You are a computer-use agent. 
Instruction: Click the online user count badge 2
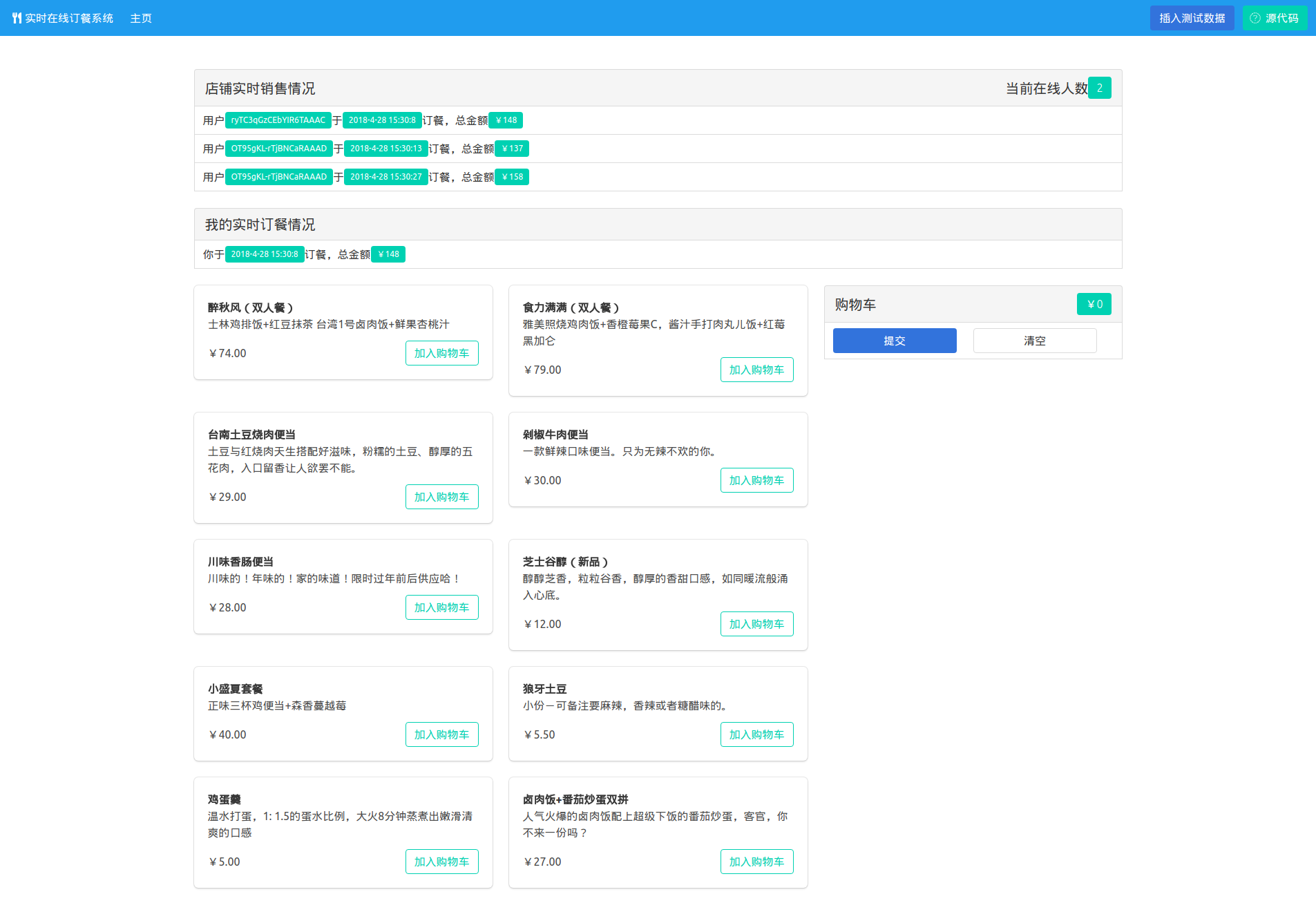pyautogui.click(x=1100, y=88)
